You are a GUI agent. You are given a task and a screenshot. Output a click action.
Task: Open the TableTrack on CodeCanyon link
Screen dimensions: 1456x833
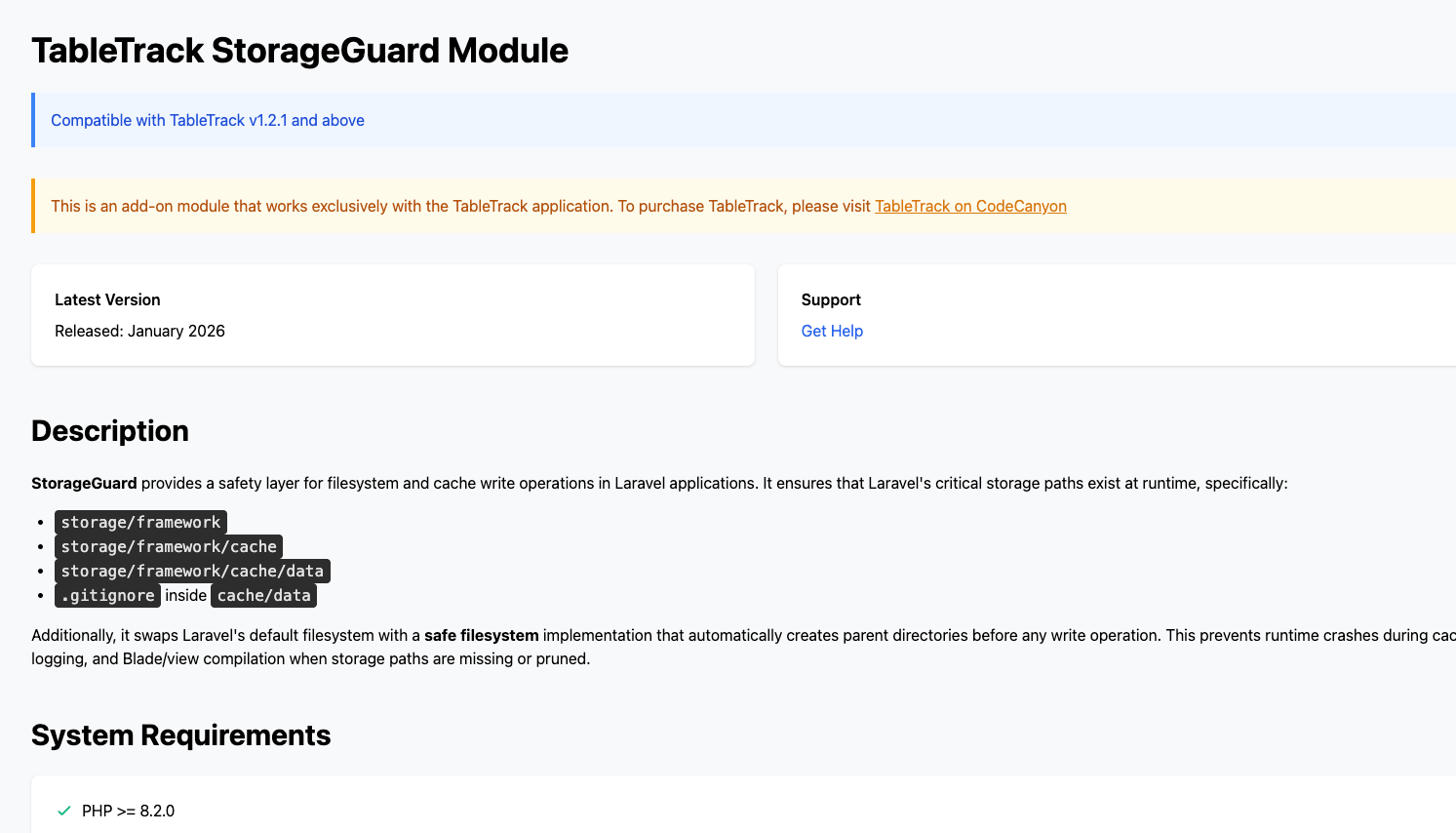pyautogui.click(x=970, y=206)
